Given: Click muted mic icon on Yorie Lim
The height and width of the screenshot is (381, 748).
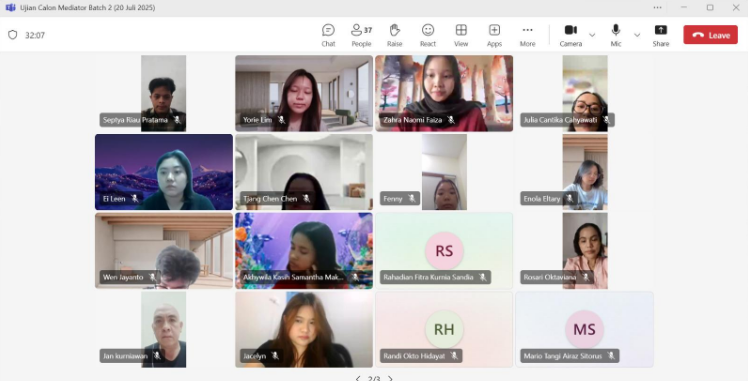Looking at the screenshot, I should [x=281, y=120].
